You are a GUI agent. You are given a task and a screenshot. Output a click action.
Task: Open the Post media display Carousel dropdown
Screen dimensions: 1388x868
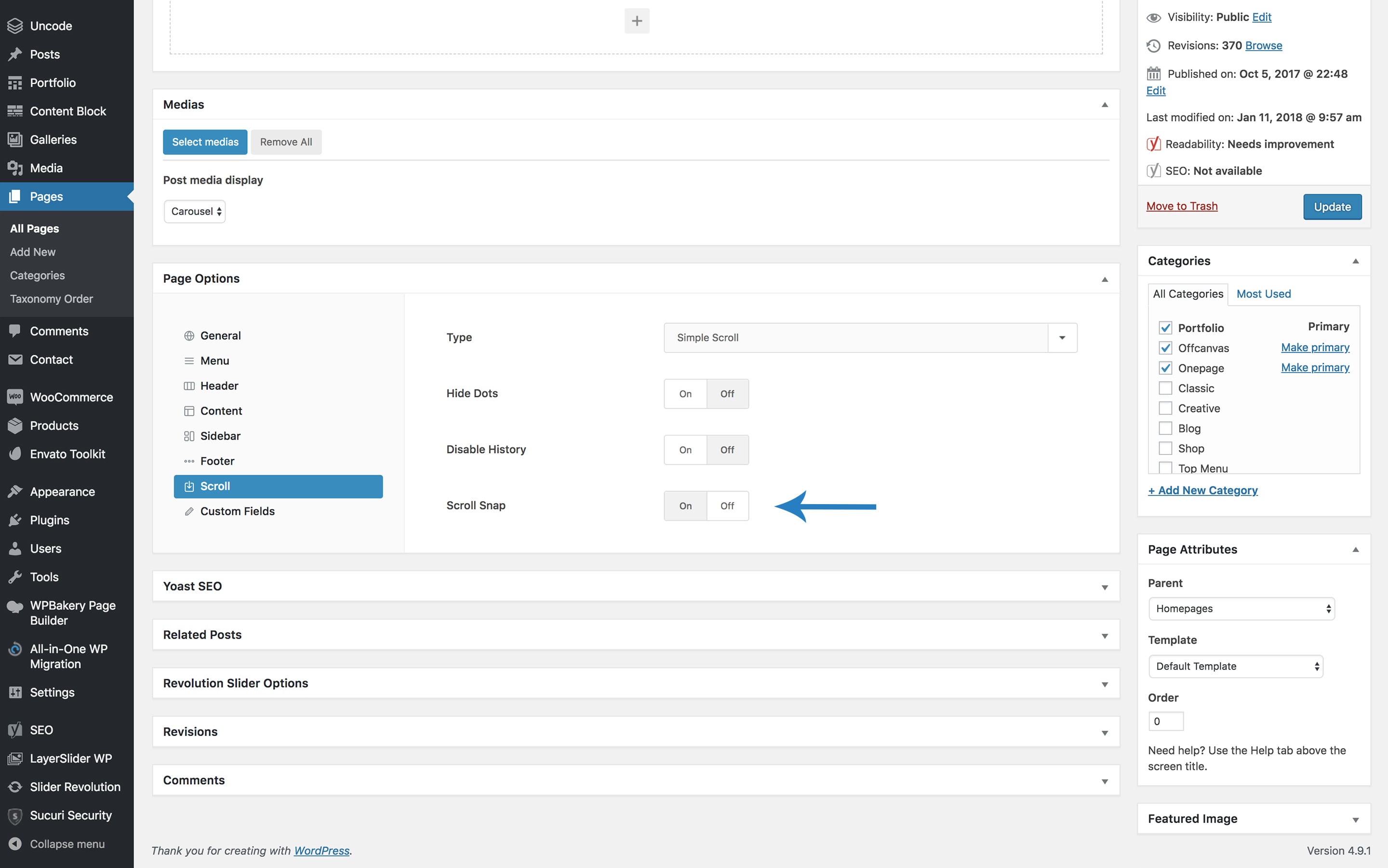point(195,211)
